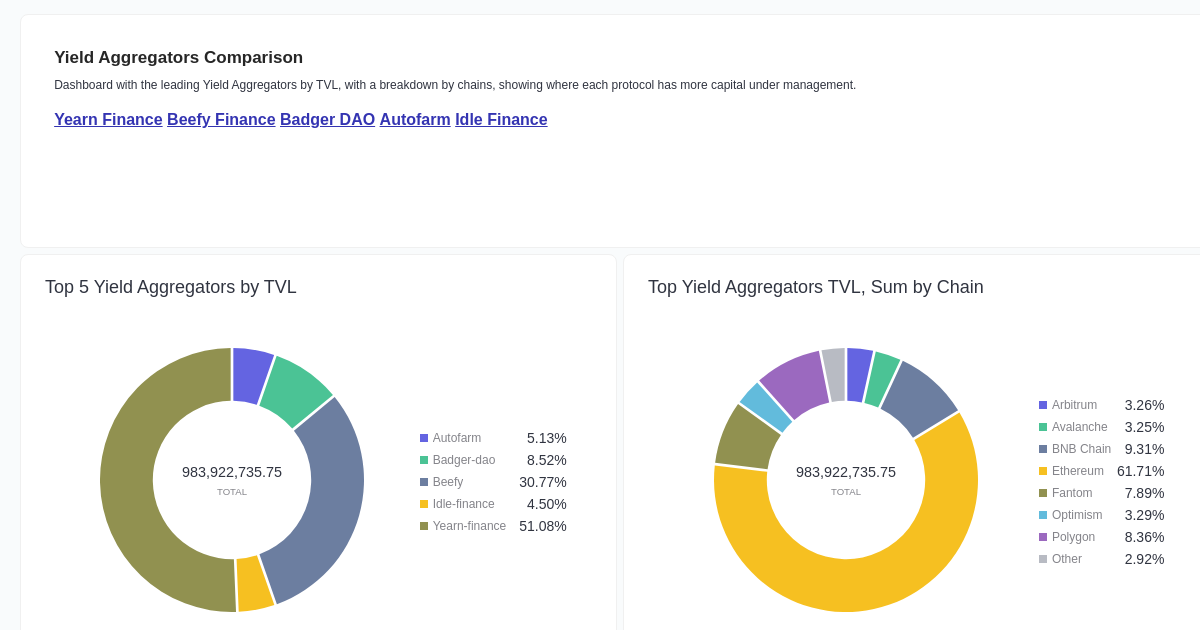
Task: Expand the Other category in chain legend
Action: point(1066,559)
